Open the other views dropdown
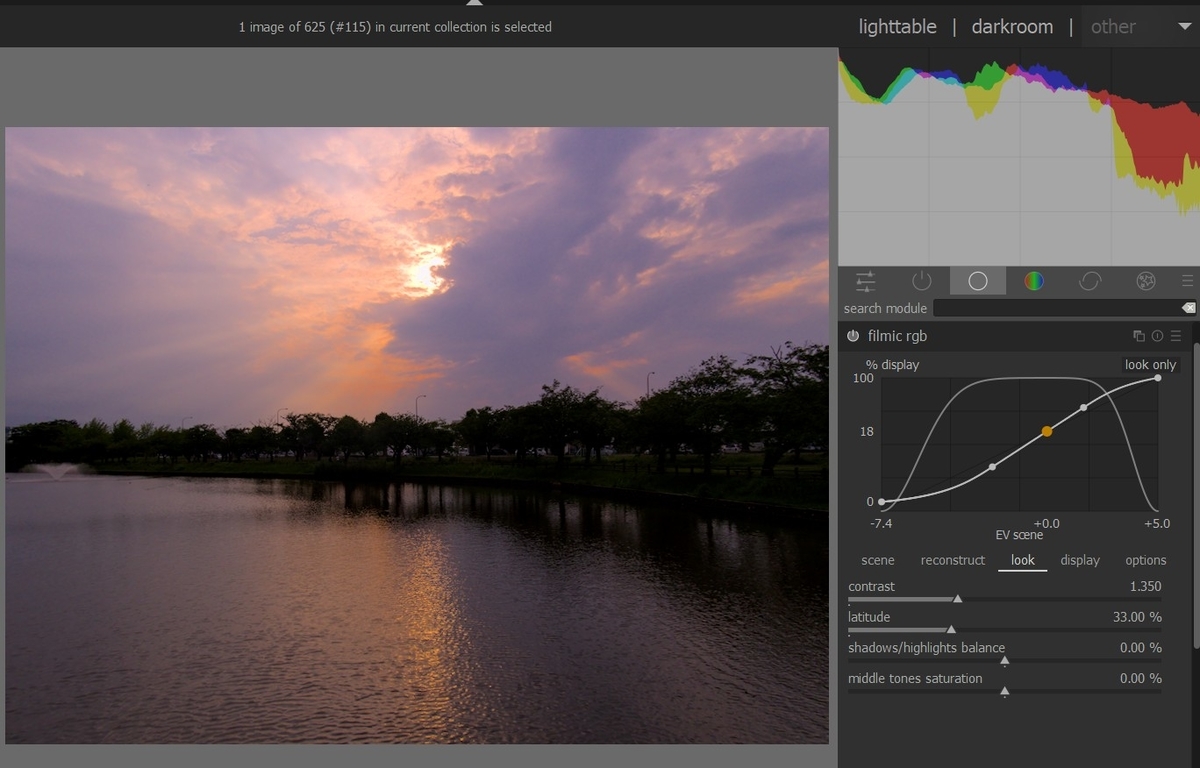This screenshot has height=768, width=1200. point(1139,27)
